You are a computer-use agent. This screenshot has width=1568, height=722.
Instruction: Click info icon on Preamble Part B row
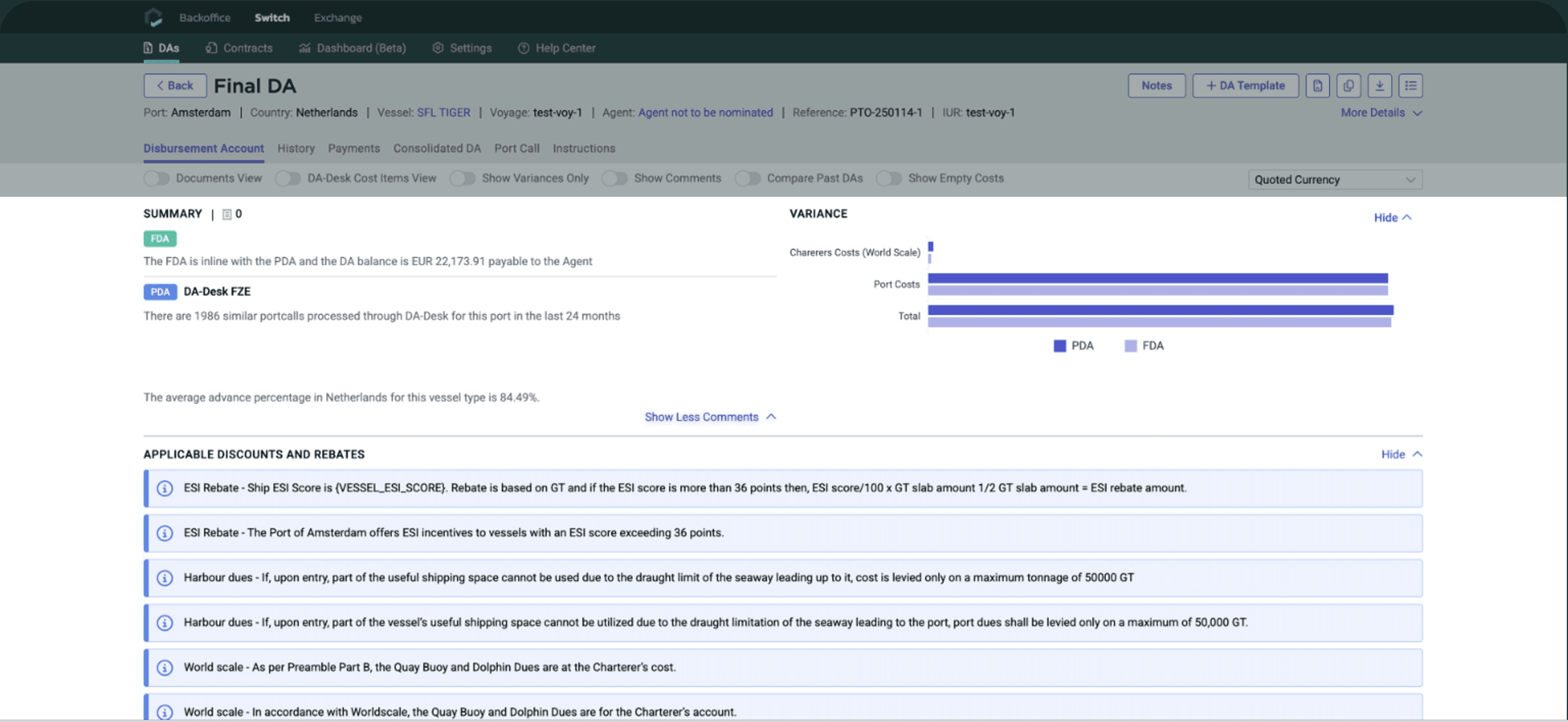tap(164, 667)
